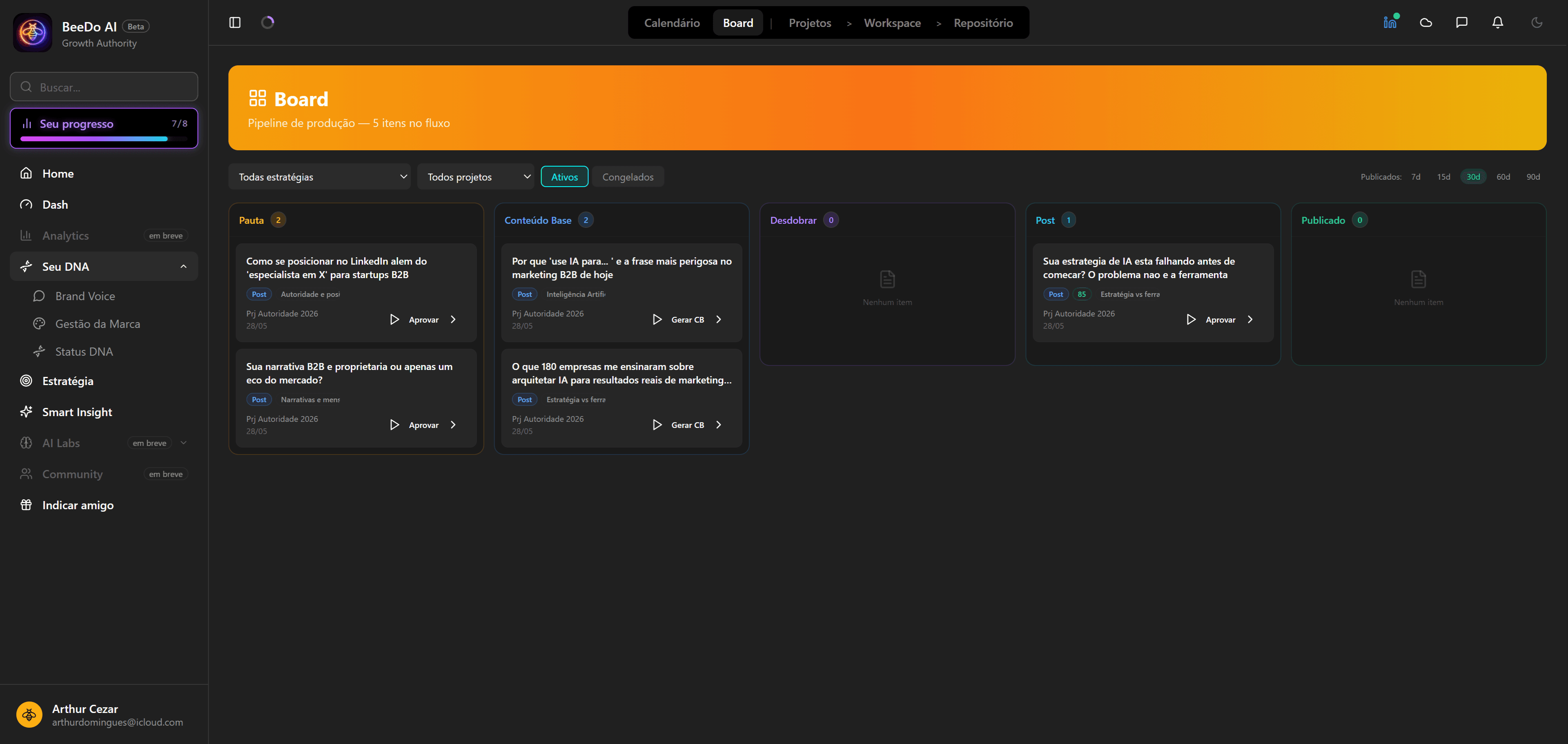Click the cloud sync icon

click(x=1425, y=22)
